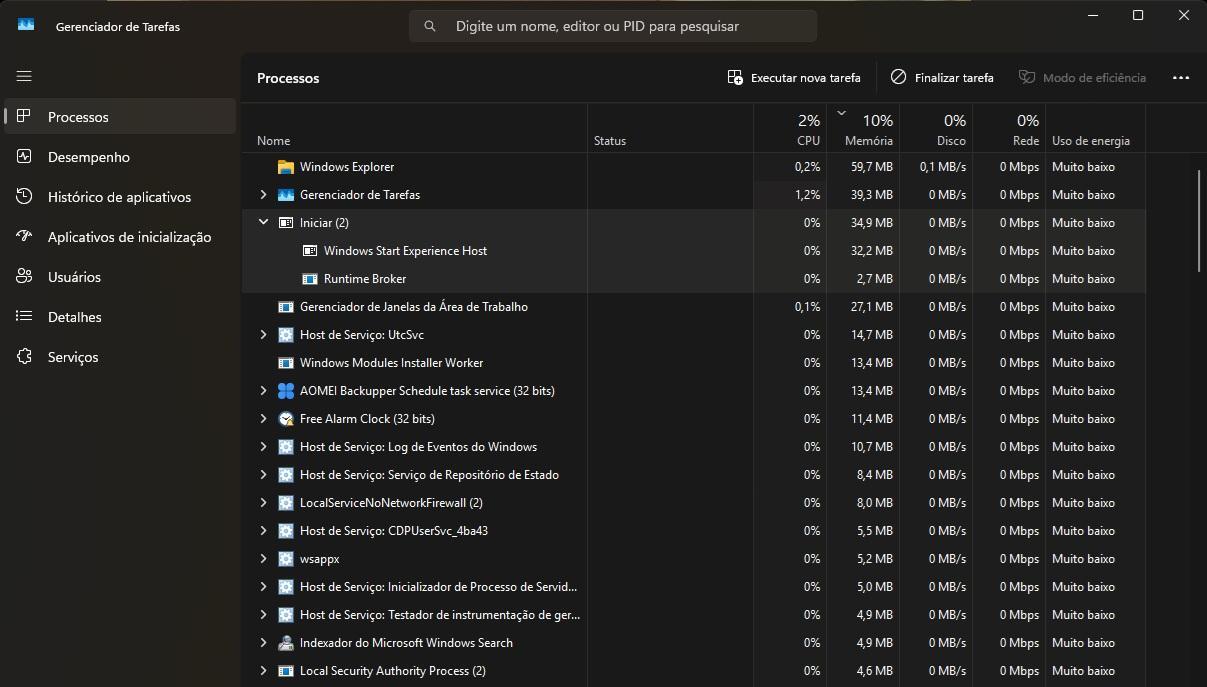Click the Free Alarm Clock icon
The image size is (1207, 687).
(286, 419)
